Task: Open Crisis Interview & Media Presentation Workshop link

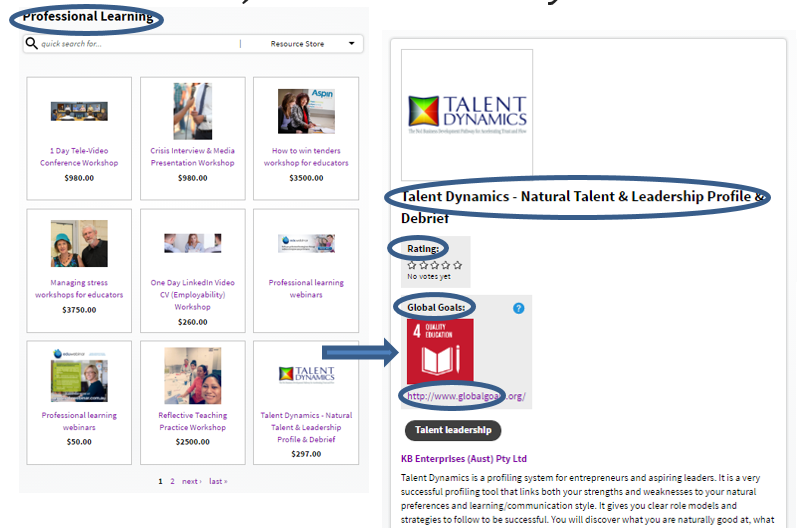Action: (193, 157)
